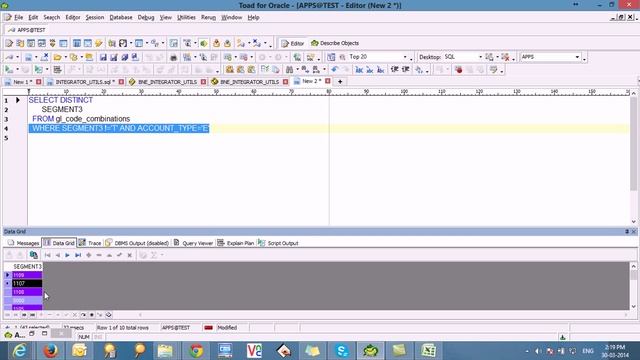640x360 pixels.
Task: Expand the execute statement dropdown arrow
Action: (x=17, y=70)
